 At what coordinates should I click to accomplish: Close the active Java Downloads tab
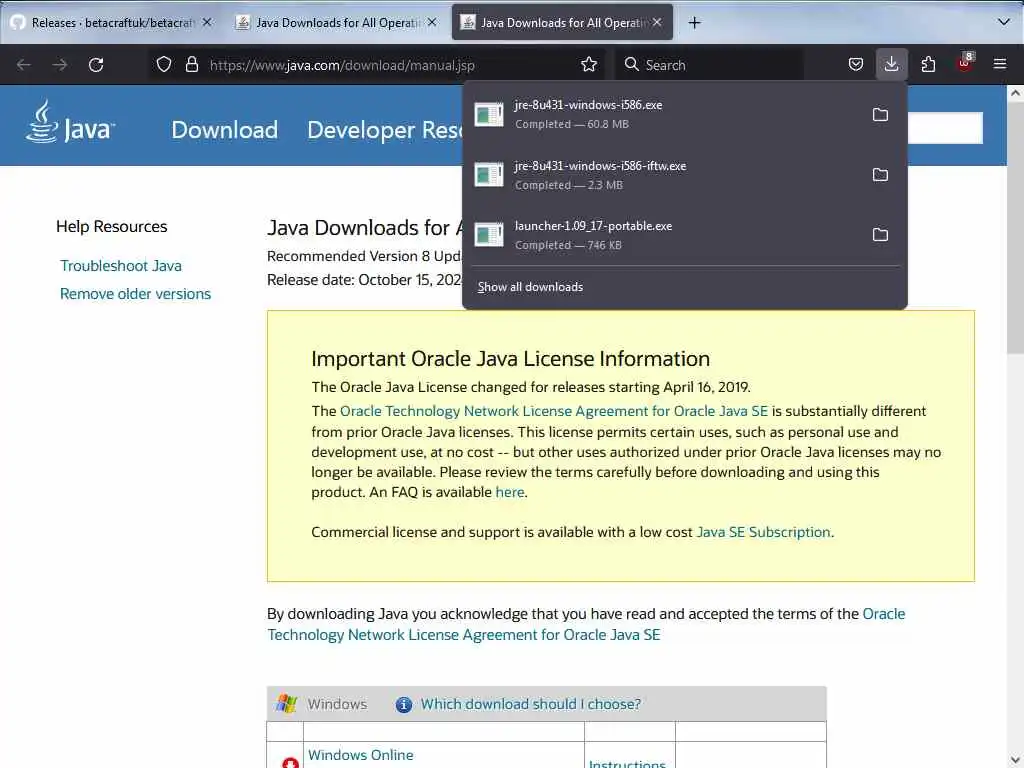(657, 22)
